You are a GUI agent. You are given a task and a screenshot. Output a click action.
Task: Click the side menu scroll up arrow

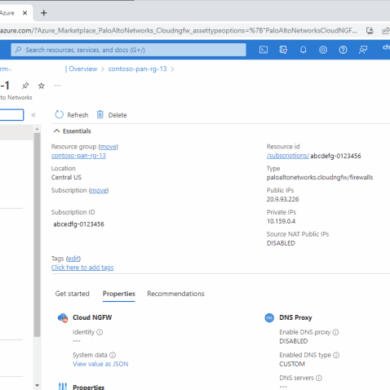point(37,129)
